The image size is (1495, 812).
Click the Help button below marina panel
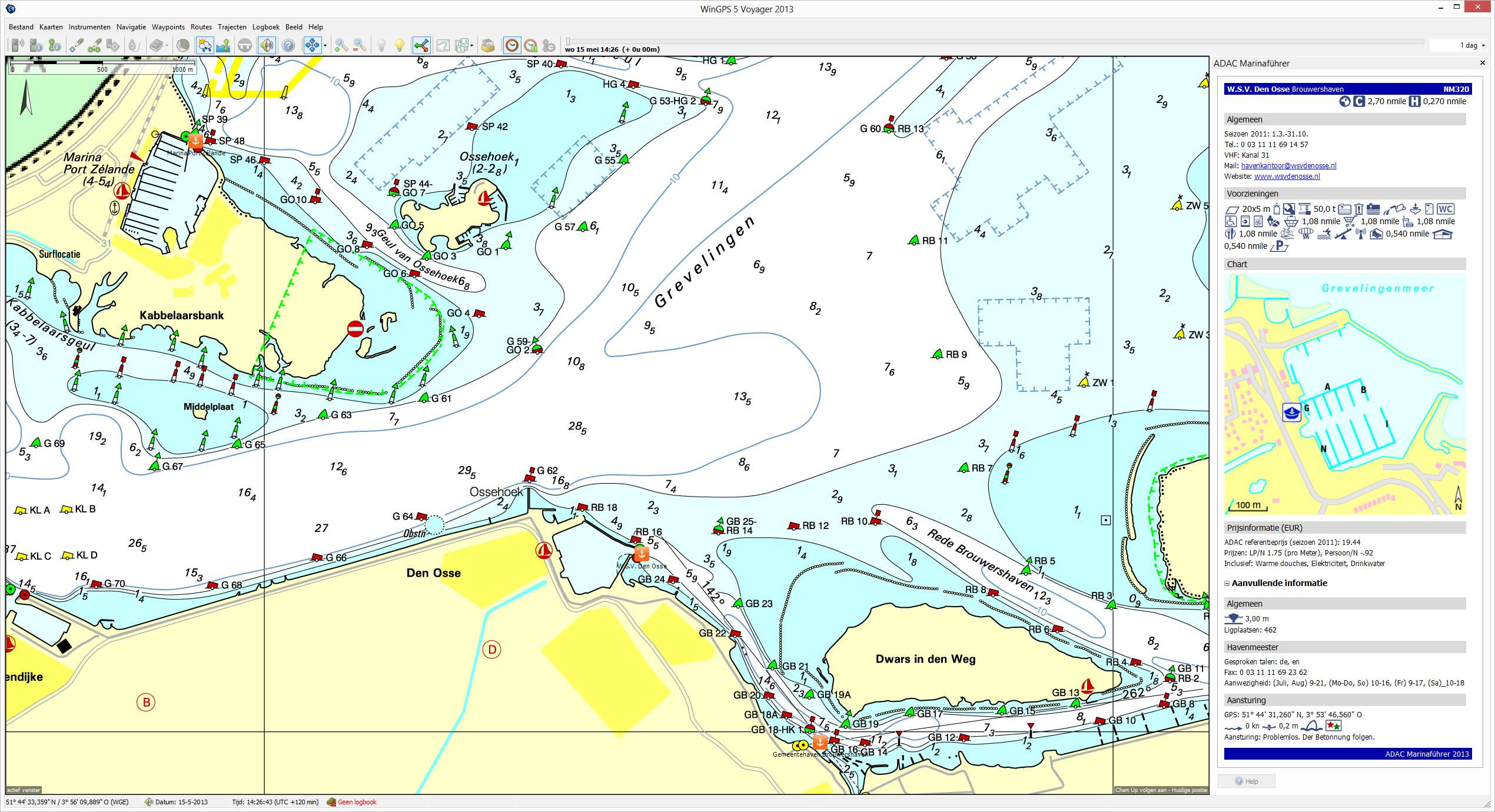point(1246,781)
